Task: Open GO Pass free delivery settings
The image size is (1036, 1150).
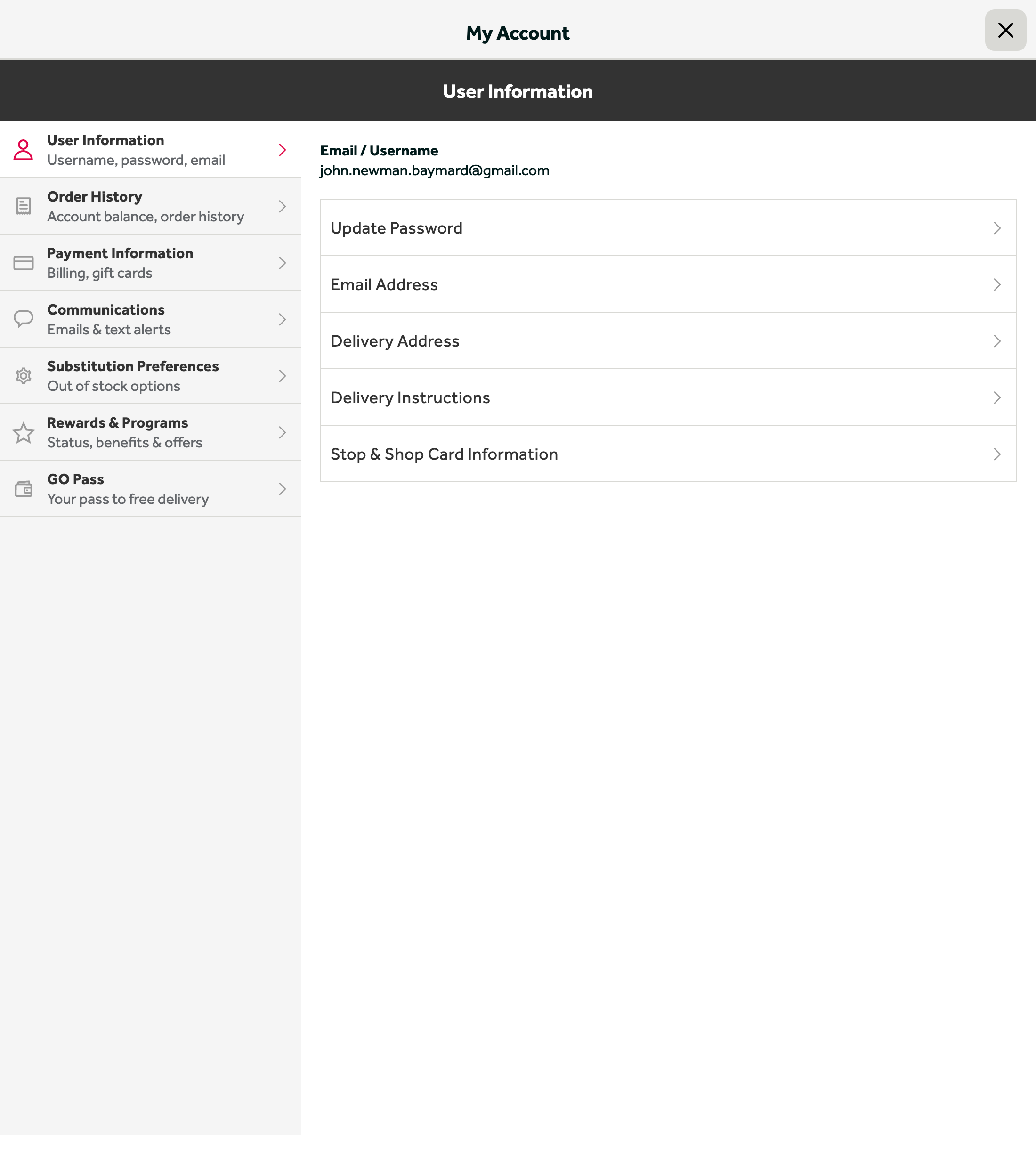Action: click(x=150, y=488)
